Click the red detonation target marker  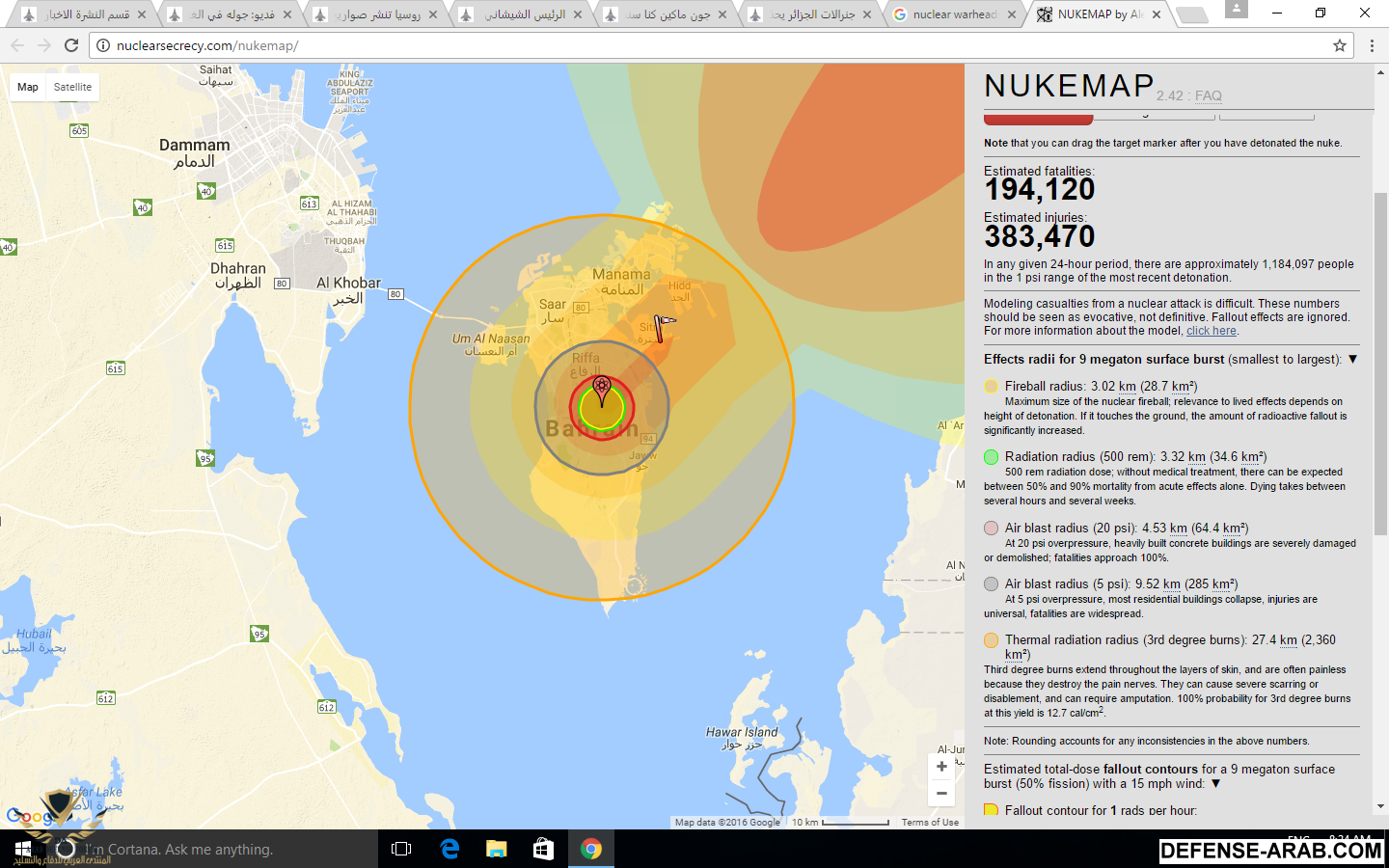(602, 389)
